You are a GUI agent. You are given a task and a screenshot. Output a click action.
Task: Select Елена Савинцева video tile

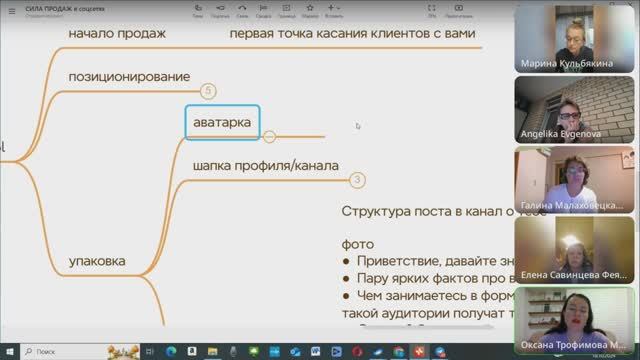(x=574, y=250)
